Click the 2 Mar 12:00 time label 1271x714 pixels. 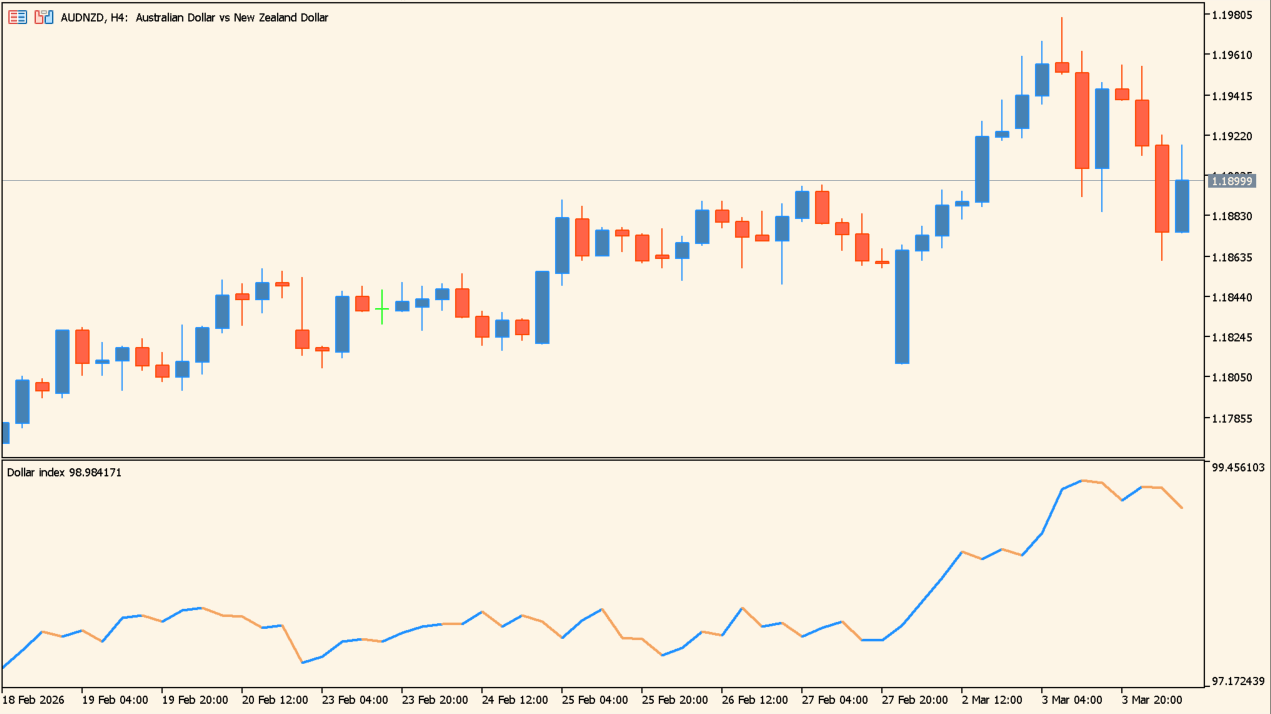(992, 700)
